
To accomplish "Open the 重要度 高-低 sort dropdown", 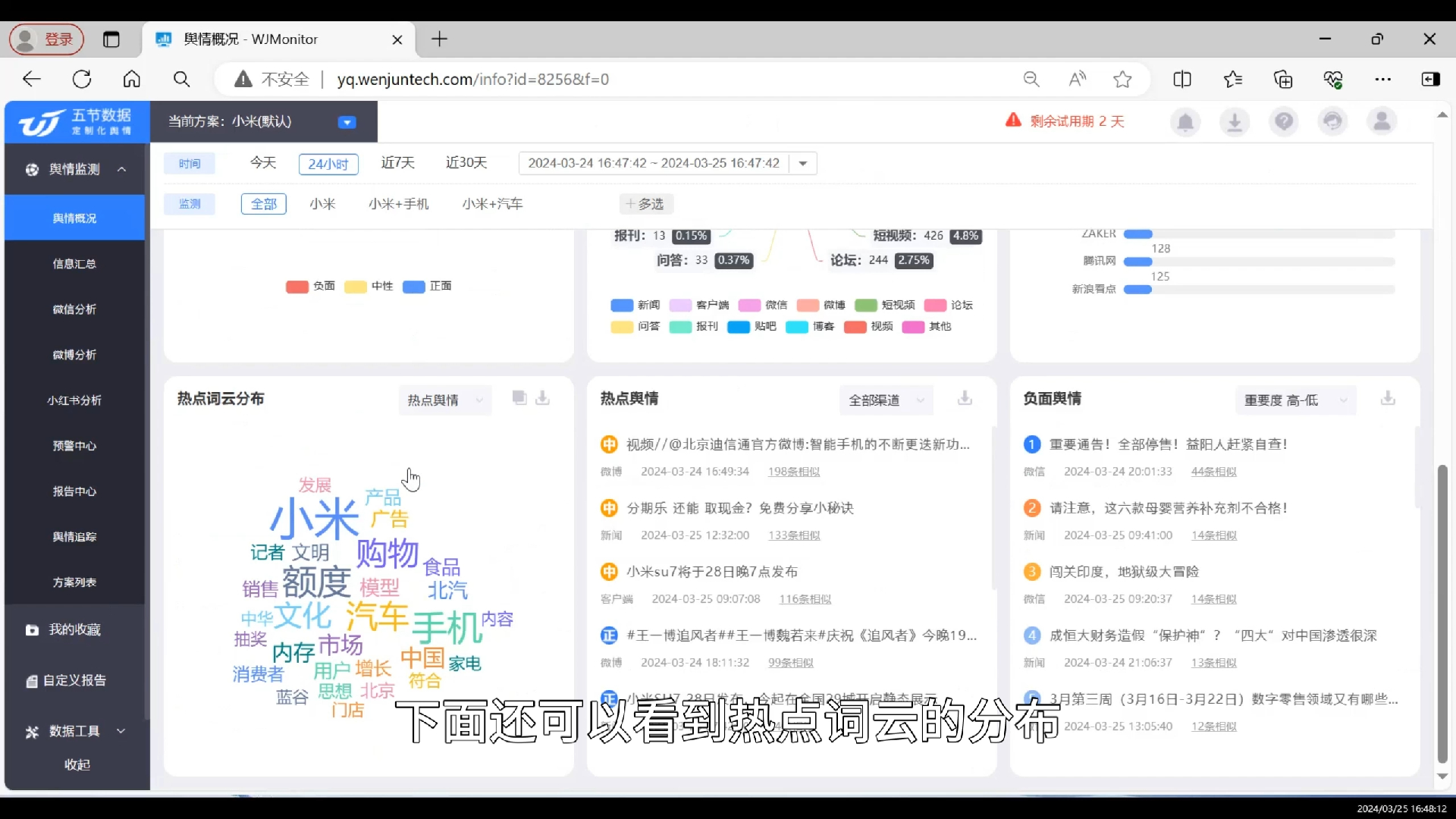I will [x=1295, y=400].
